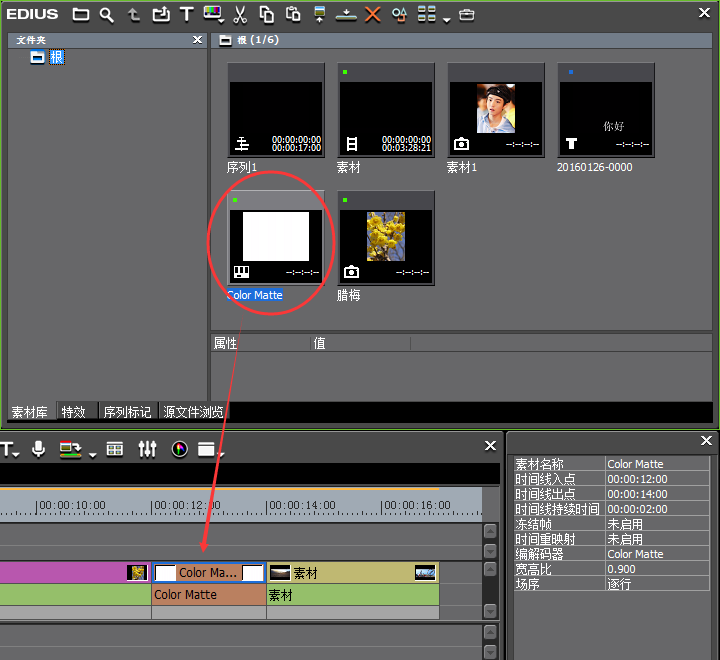Click the Copy icon in bin toolbar

(x=267, y=14)
